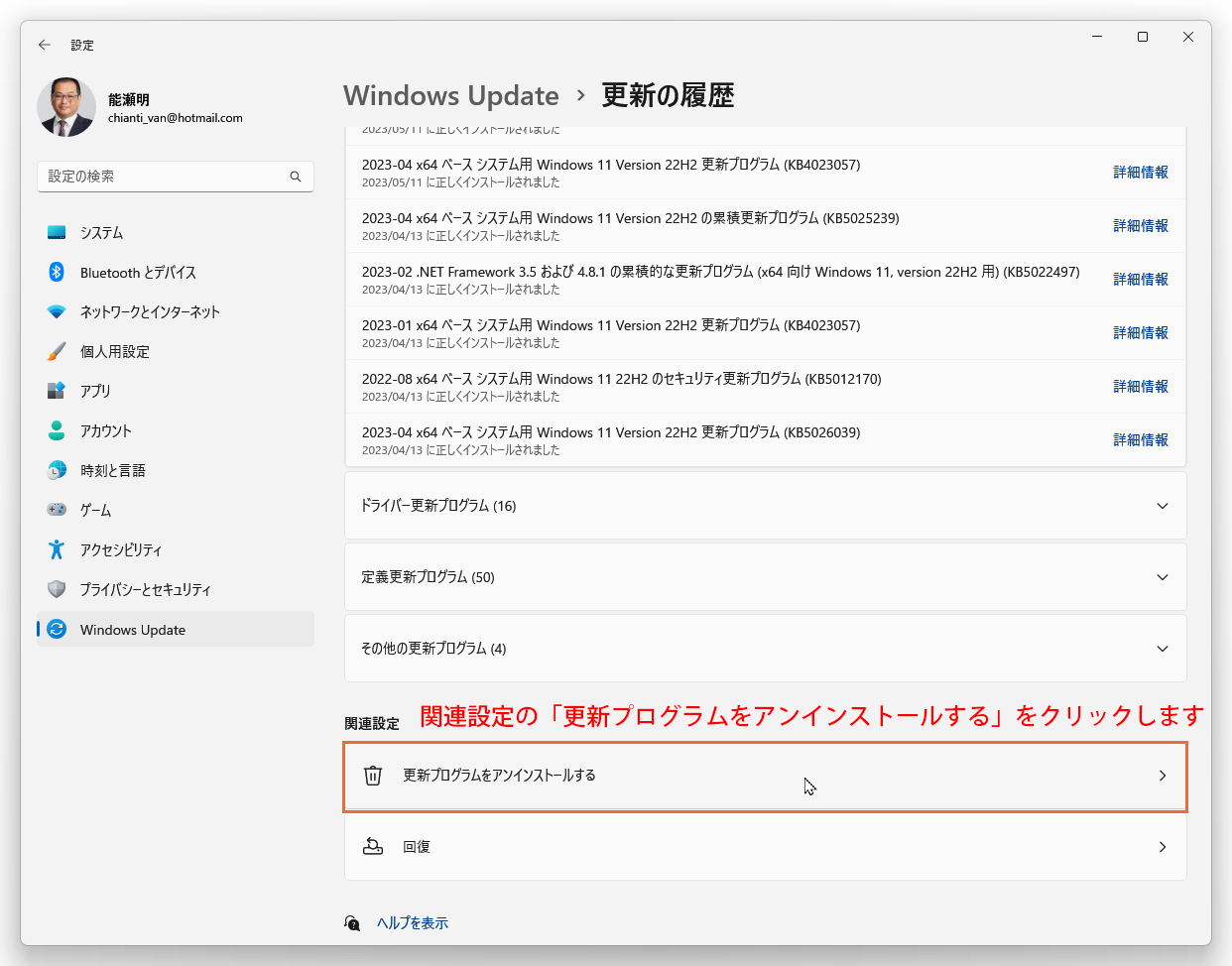Viewport: 1232px width, 966px height.
Task: Select Windows Update in the sidebar
Action: (x=176, y=629)
